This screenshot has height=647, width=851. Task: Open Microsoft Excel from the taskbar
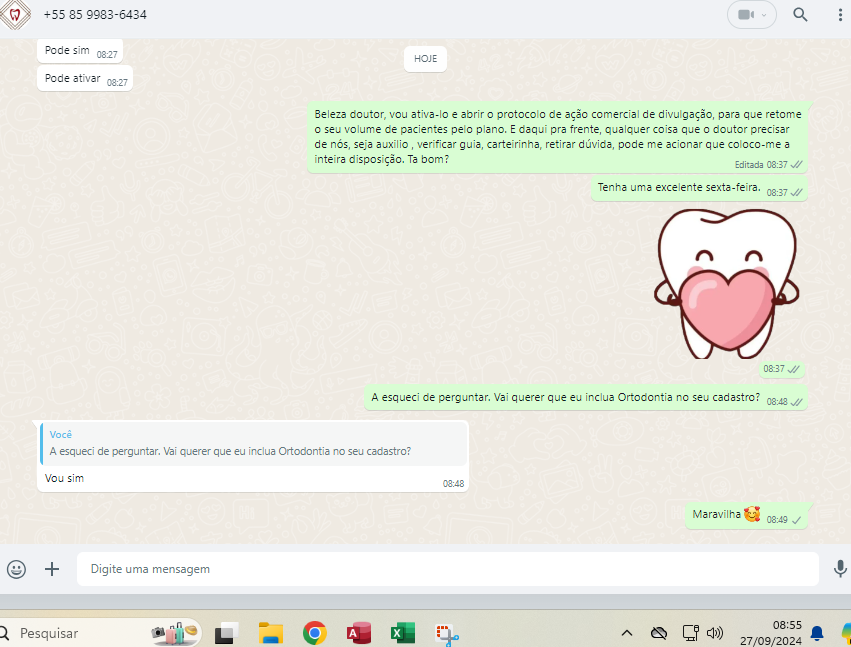pos(402,633)
